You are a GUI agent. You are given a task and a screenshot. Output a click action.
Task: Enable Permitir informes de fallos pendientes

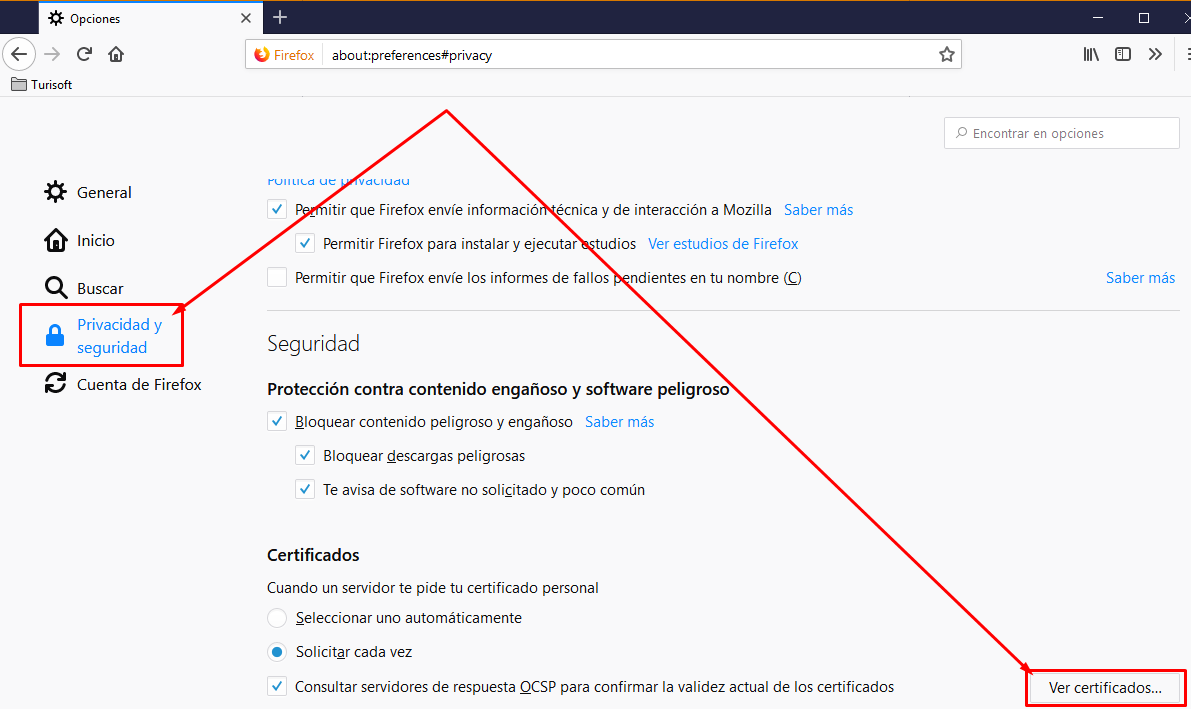tap(277, 277)
